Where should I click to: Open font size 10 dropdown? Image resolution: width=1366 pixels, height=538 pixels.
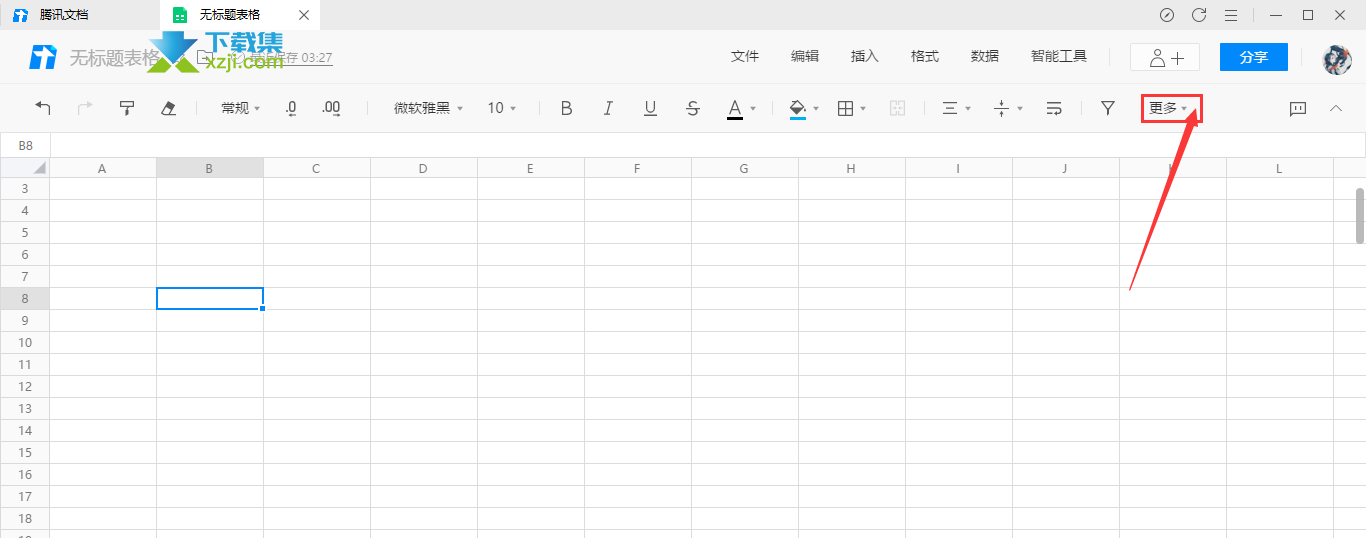coord(502,108)
